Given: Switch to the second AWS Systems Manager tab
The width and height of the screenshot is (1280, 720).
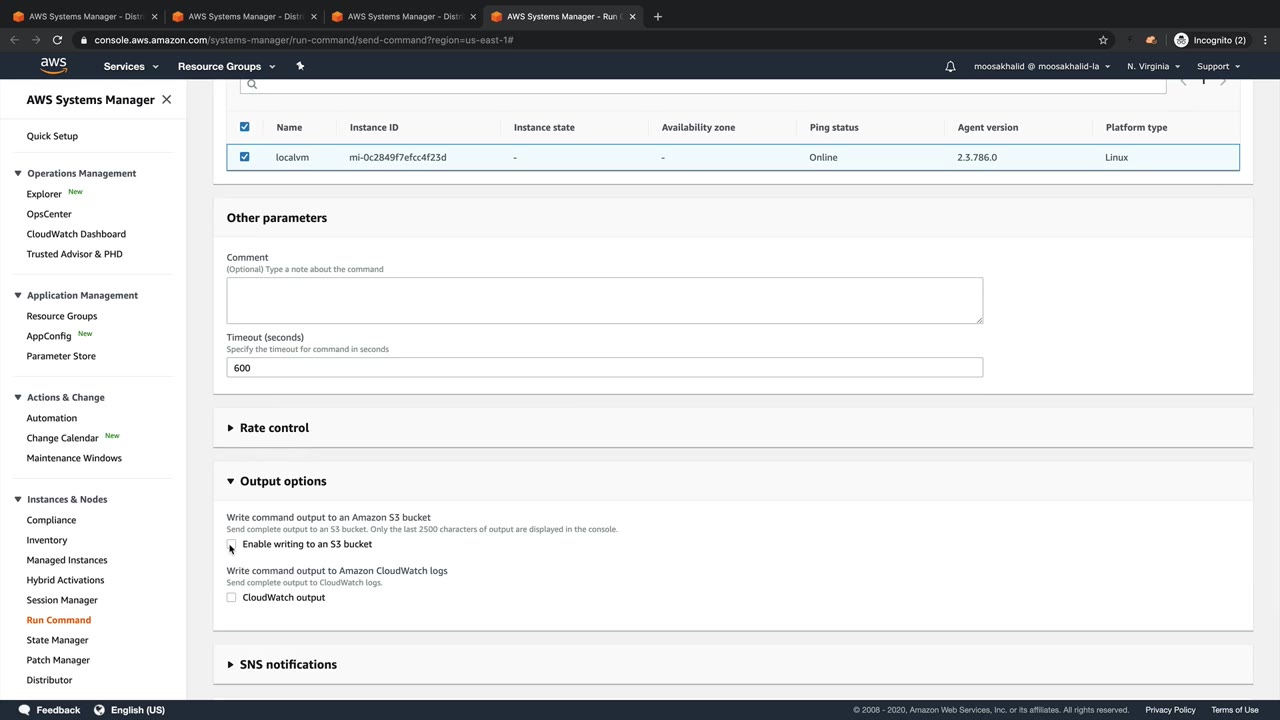Looking at the screenshot, I should pyautogui.click(x=243, y=16).
